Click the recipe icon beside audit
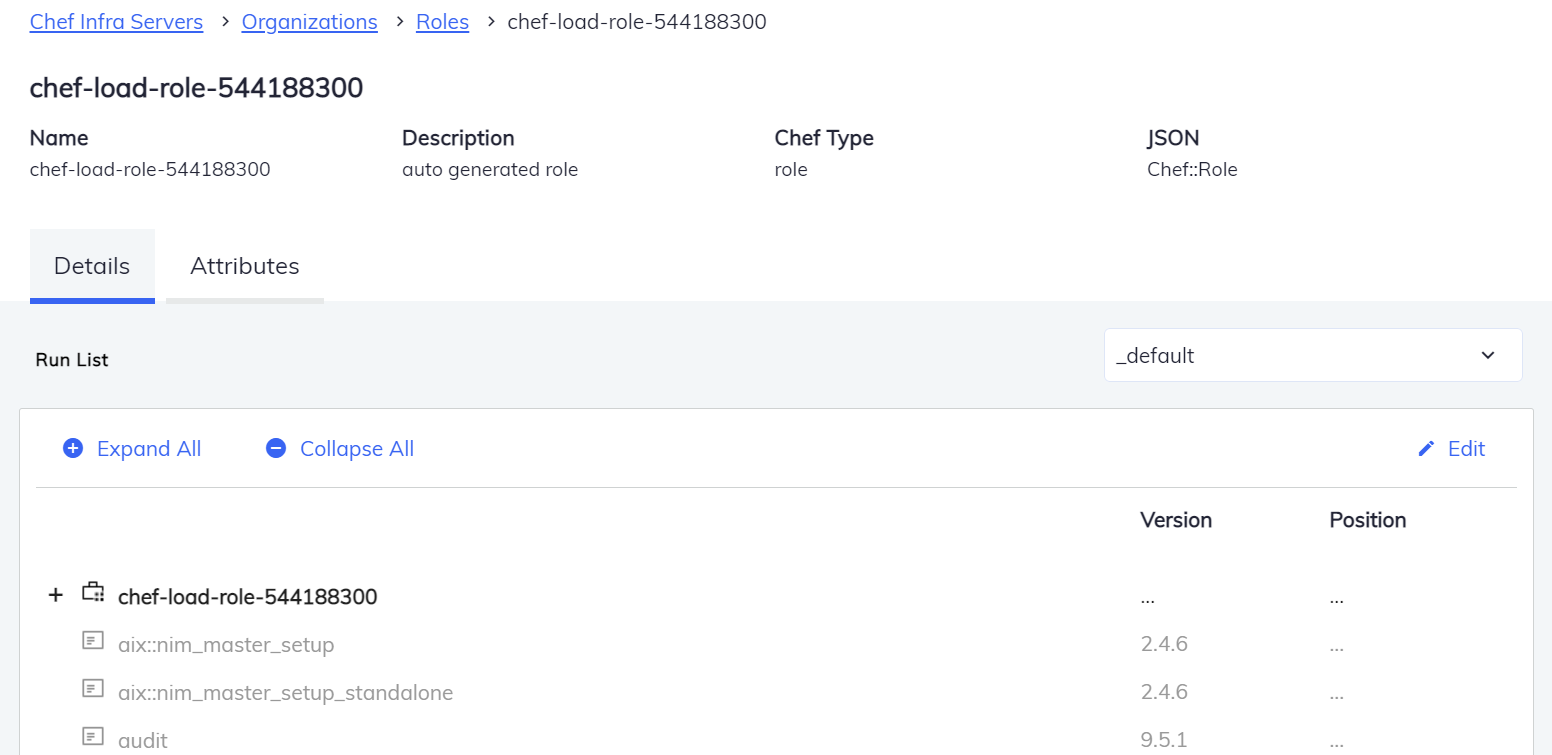Screen dimensions: 1552x755 [x=93, y=737]
